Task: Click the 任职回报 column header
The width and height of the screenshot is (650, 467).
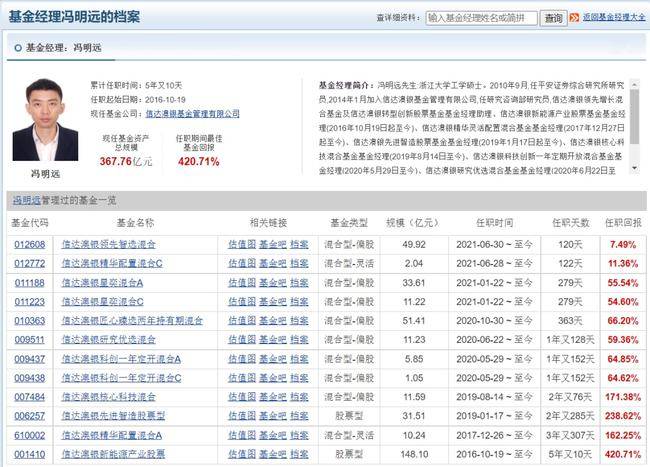Action: pos(623,223)
